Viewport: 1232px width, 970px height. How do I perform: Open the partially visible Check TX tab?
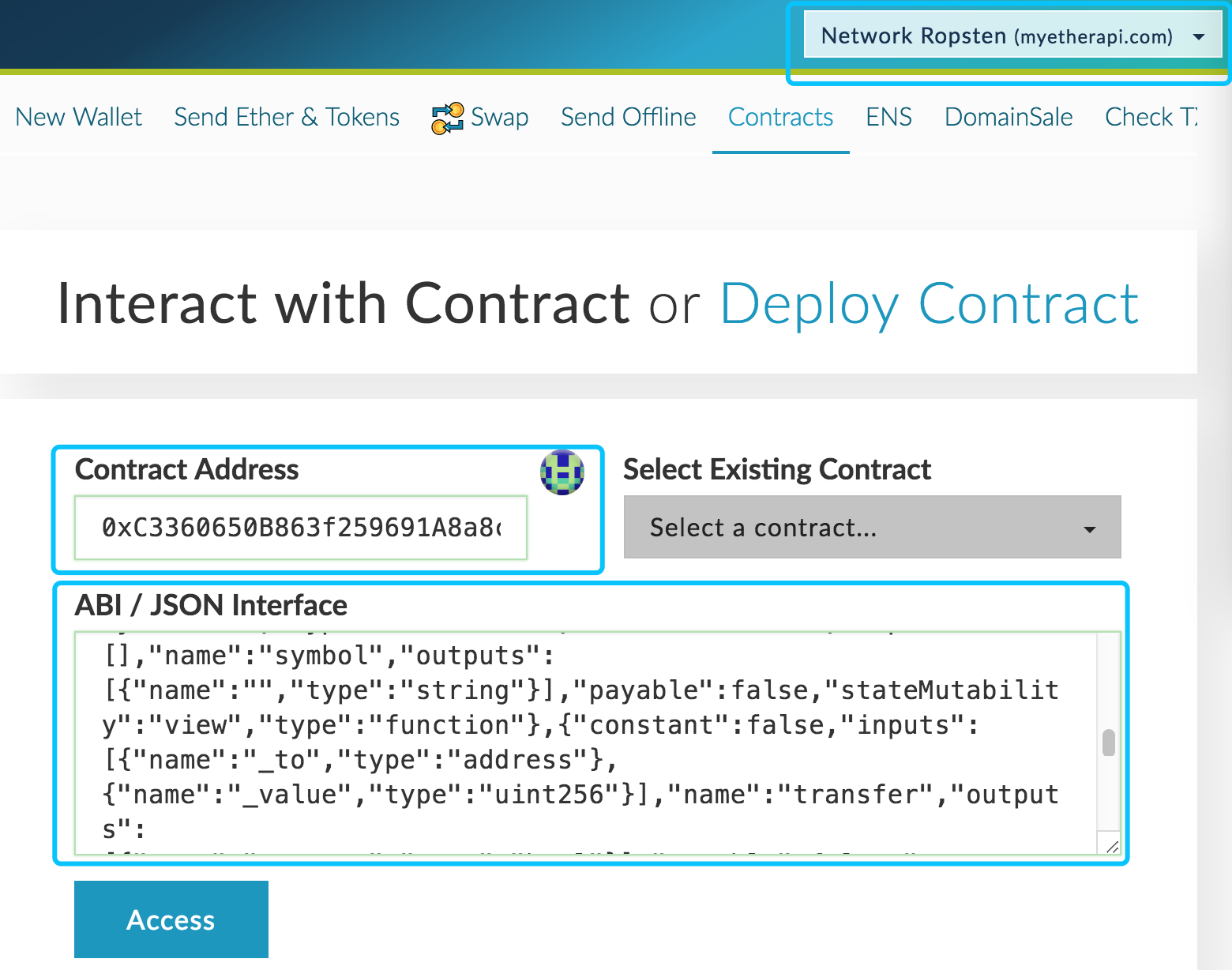click(1151, 117)
